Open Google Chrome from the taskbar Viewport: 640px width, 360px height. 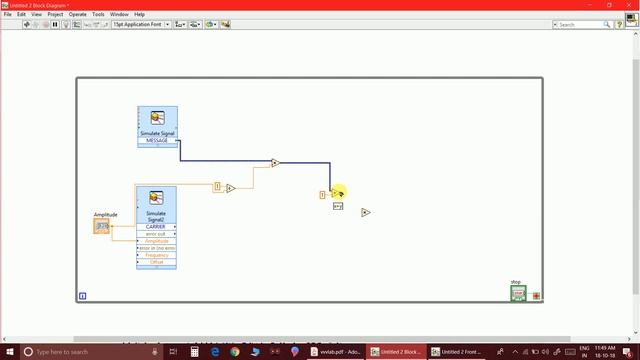(x=235, y=352)
